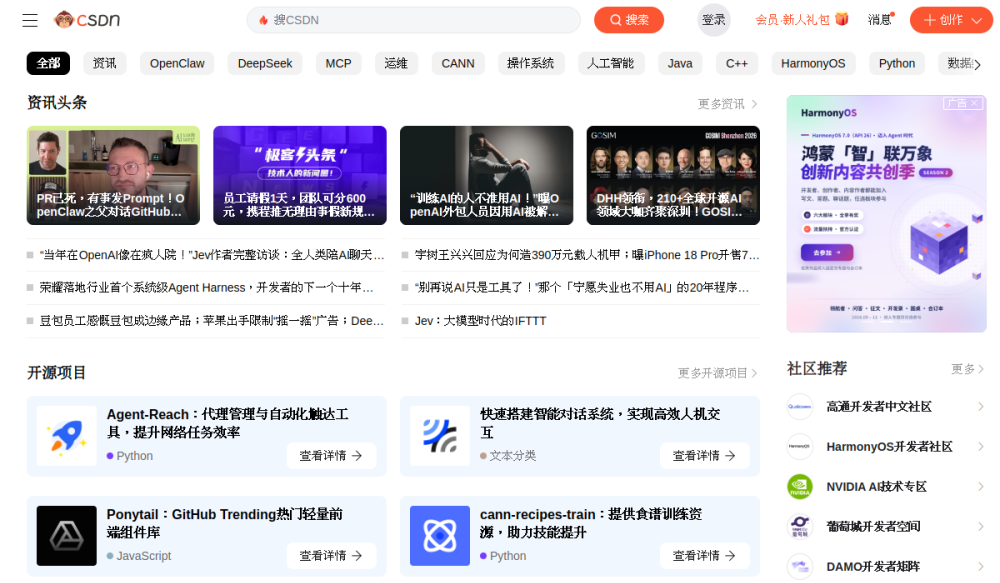Open the 操作系统 tab
Screen dimensions: 1000x583
coord(531,63)
